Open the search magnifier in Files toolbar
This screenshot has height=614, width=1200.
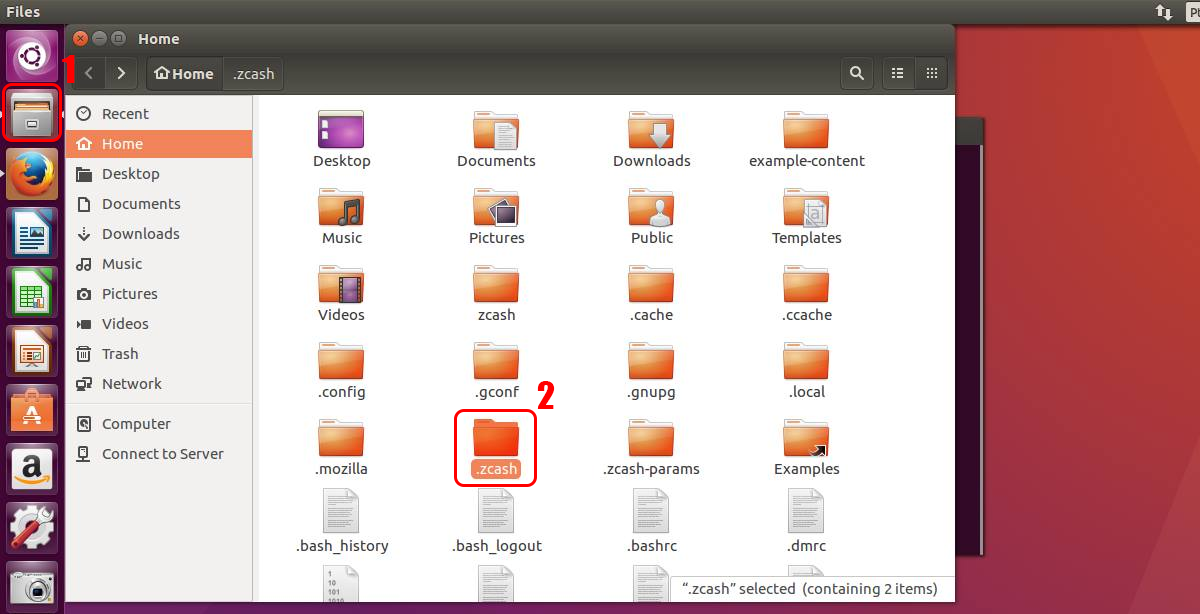[857, 73]
